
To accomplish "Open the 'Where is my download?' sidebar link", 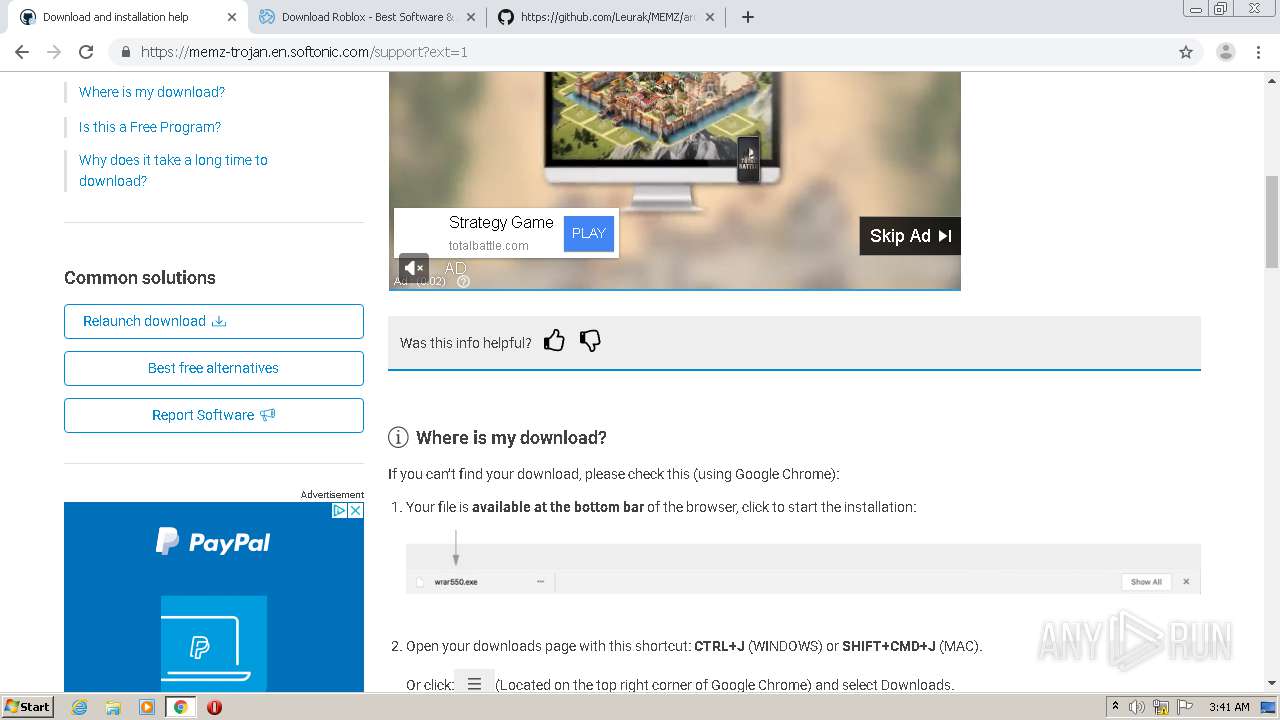I will (x=152, y=92).
